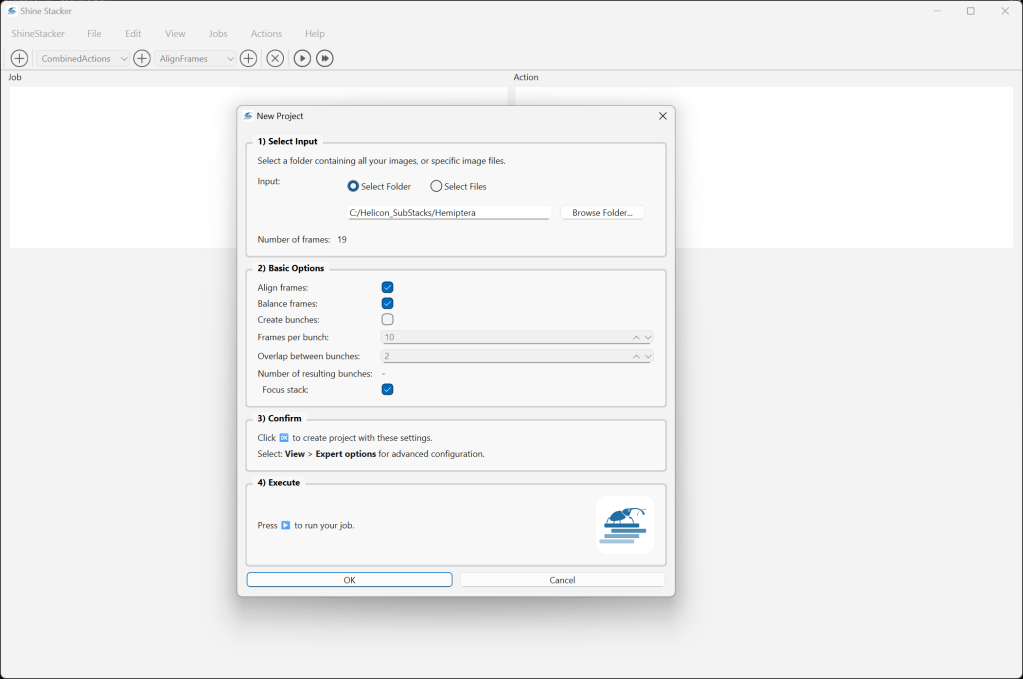1023x679 pixels.
Task: Click the Shine Stacker logo in Execute section
Action: (625, 524)
